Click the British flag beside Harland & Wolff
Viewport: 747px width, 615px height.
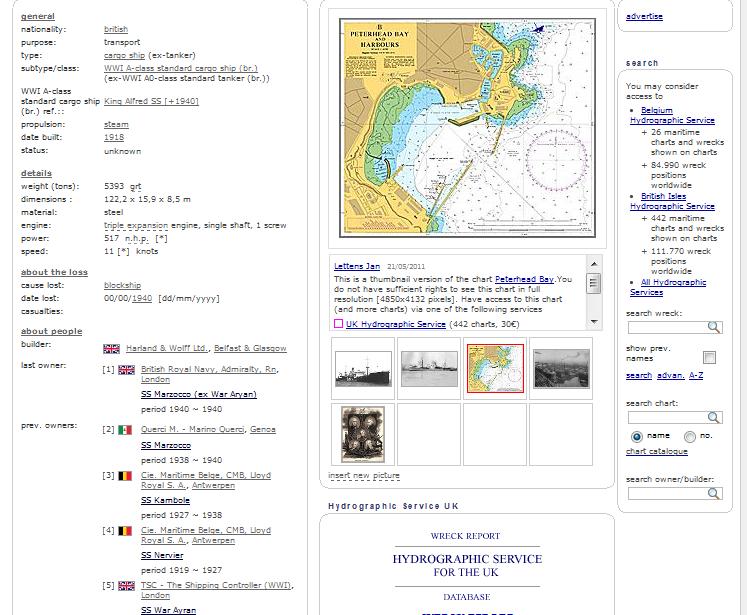tap(111, 349)
